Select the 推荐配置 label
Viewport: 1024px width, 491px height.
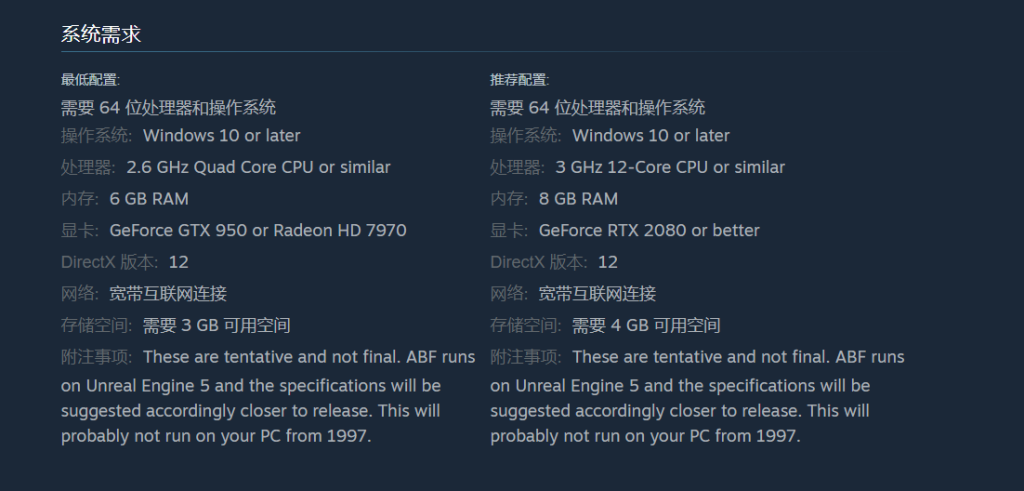click(x=519, y=80)
